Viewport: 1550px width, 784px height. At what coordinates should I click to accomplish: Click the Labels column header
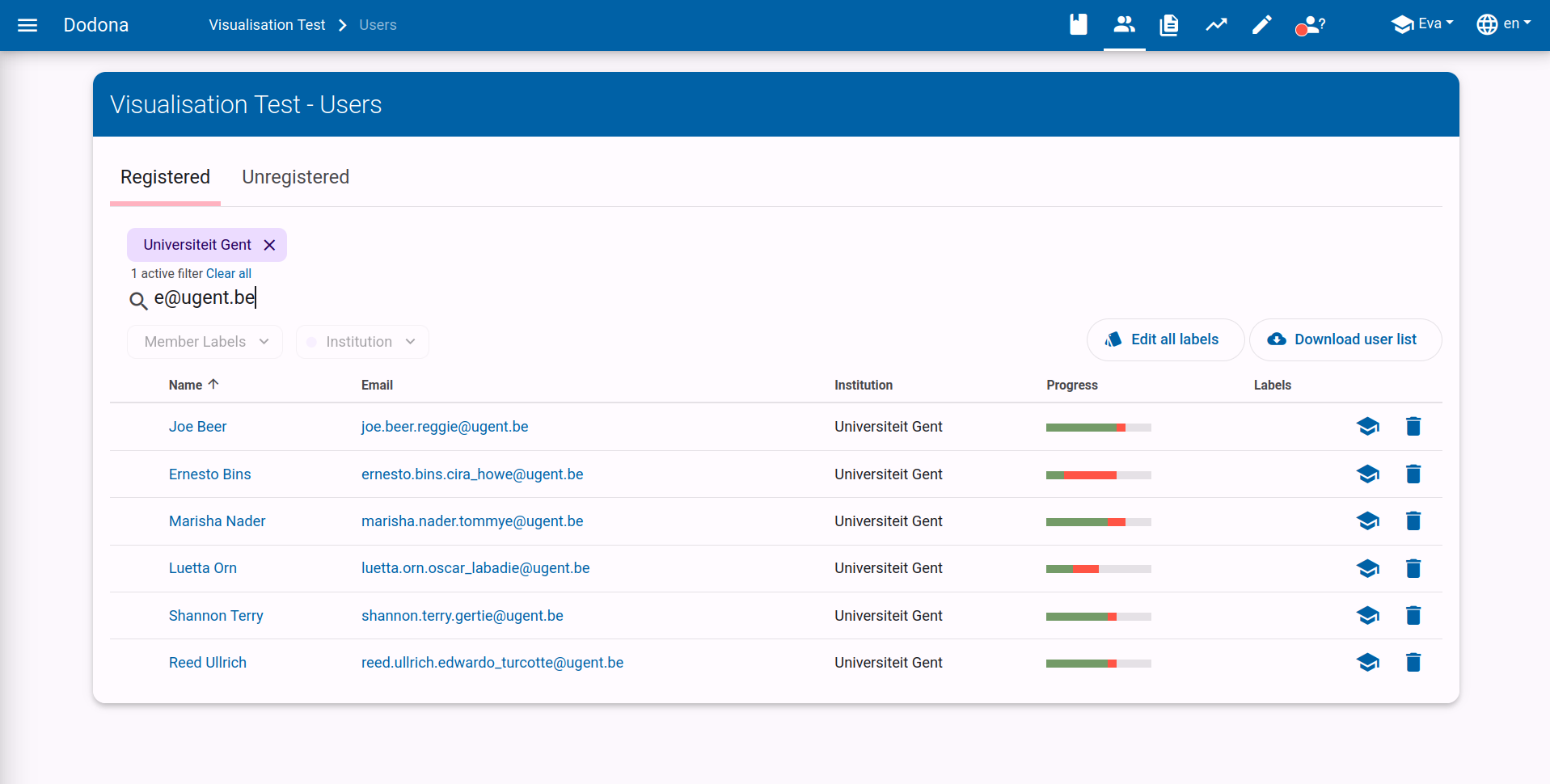pos(1273,386)
